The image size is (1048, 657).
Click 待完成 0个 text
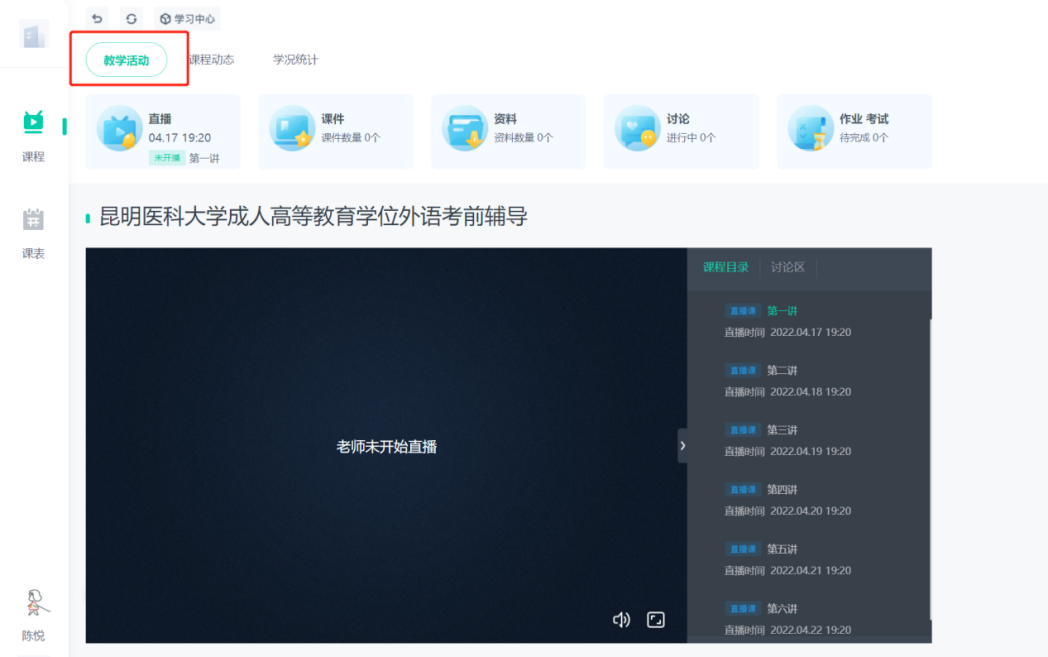[864, 138]
